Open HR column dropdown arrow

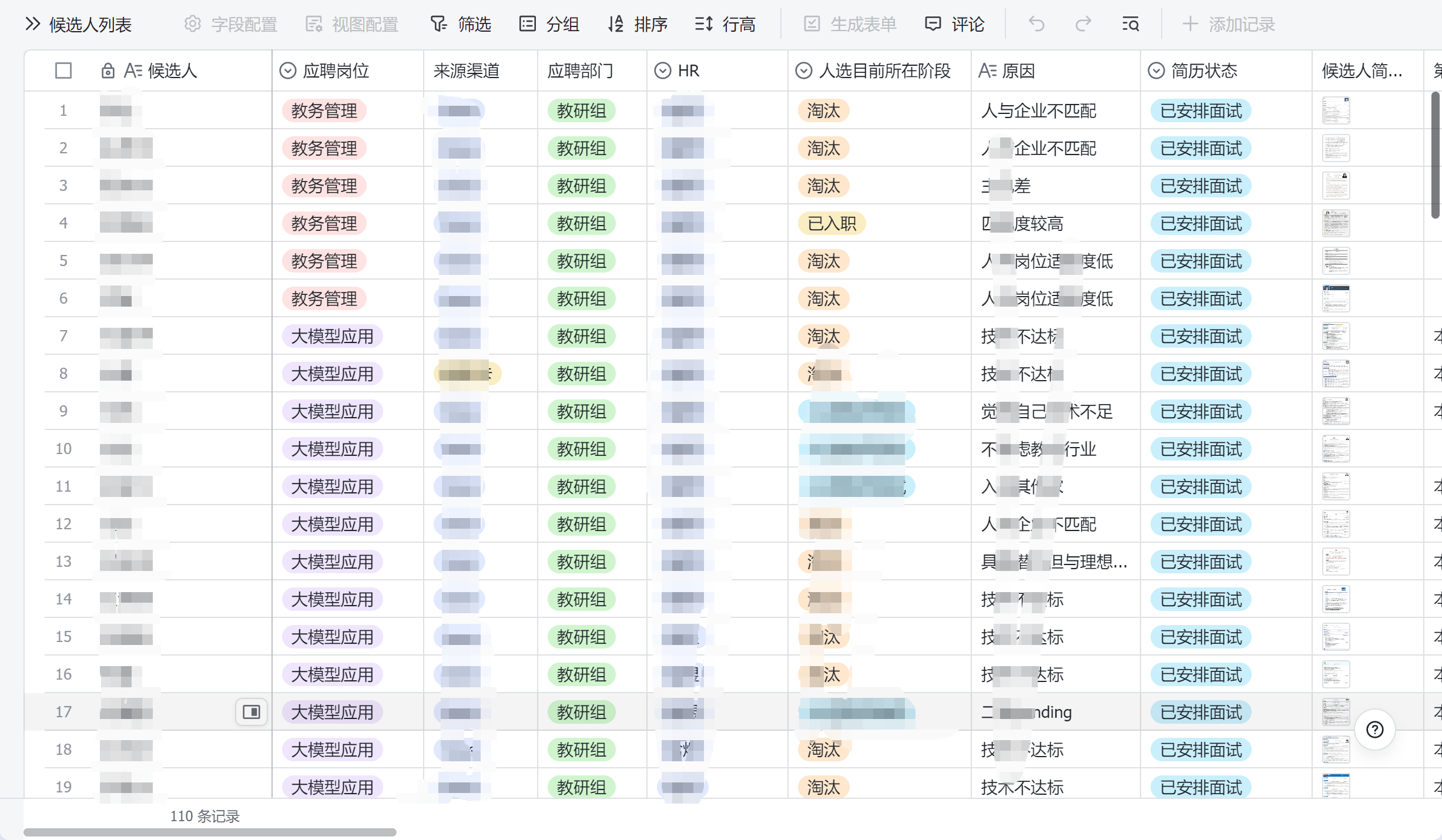(x=663, y=71)
